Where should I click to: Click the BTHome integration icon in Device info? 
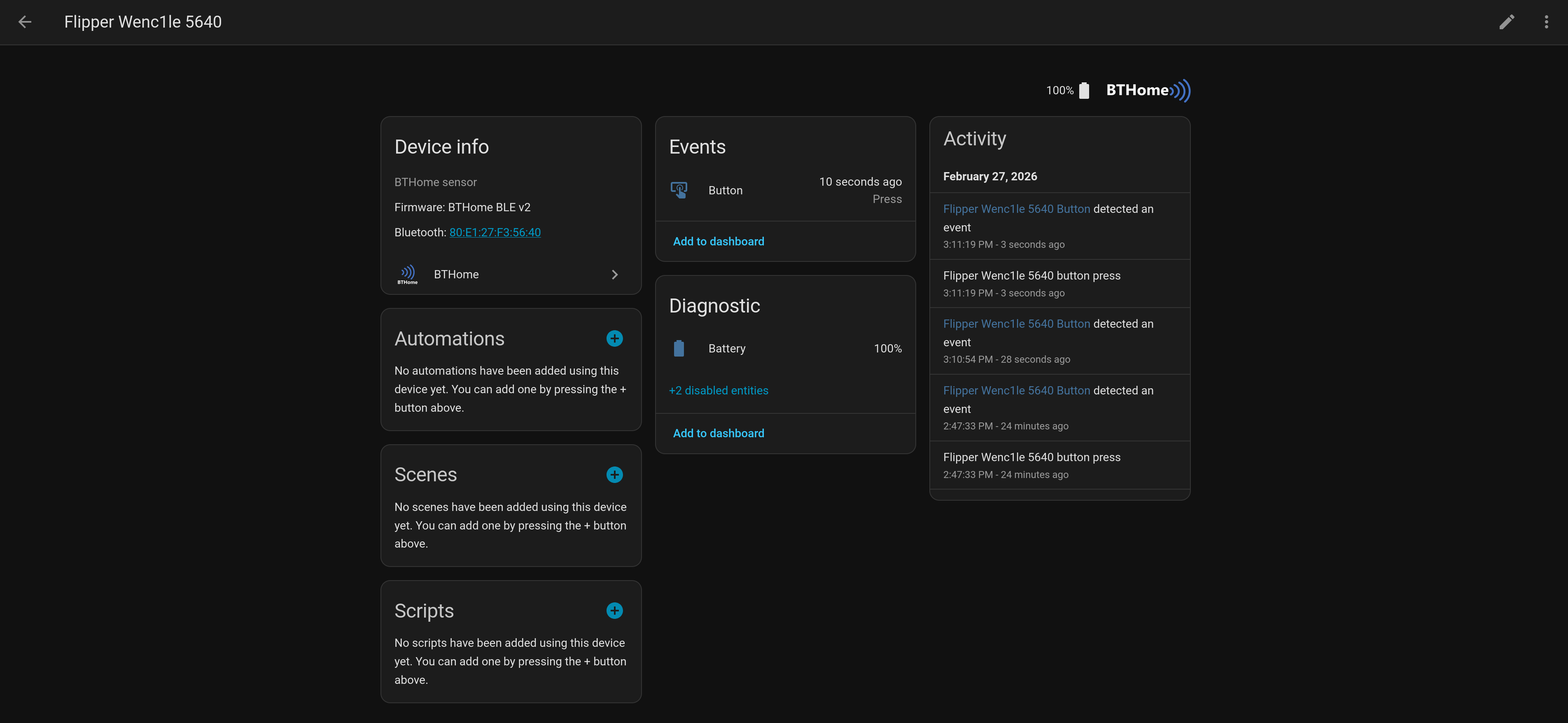(x=408, y=275)
